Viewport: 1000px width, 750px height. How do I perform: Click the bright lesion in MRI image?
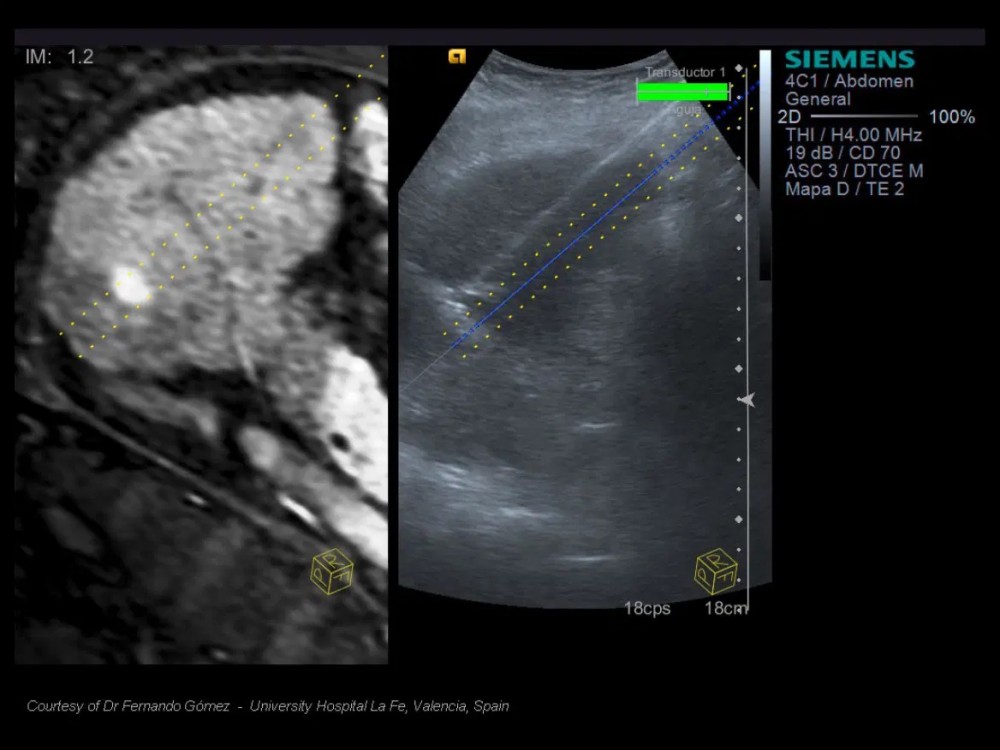(132, 287)
